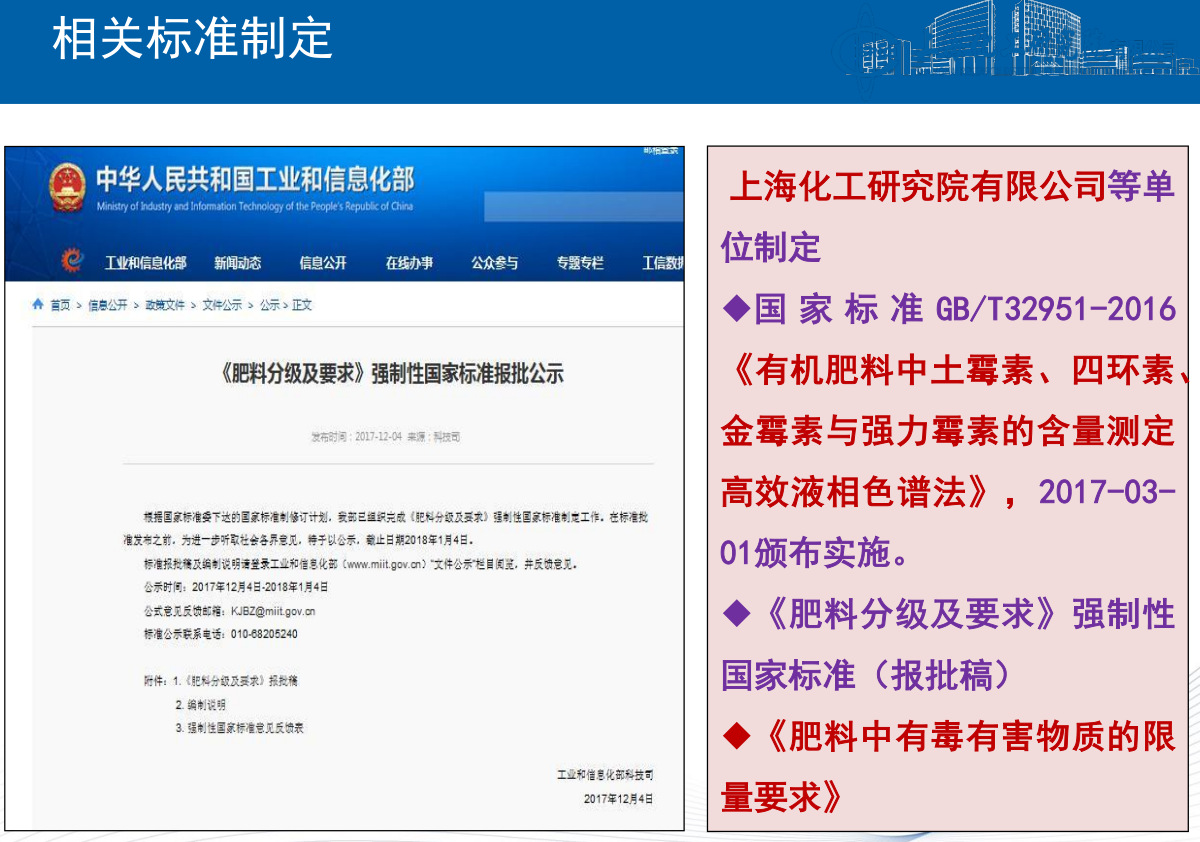This screenshot has width=1200, height=842.
Task: Click the 公示 breadcrumb link before 正文
Action: pos(269,305)
